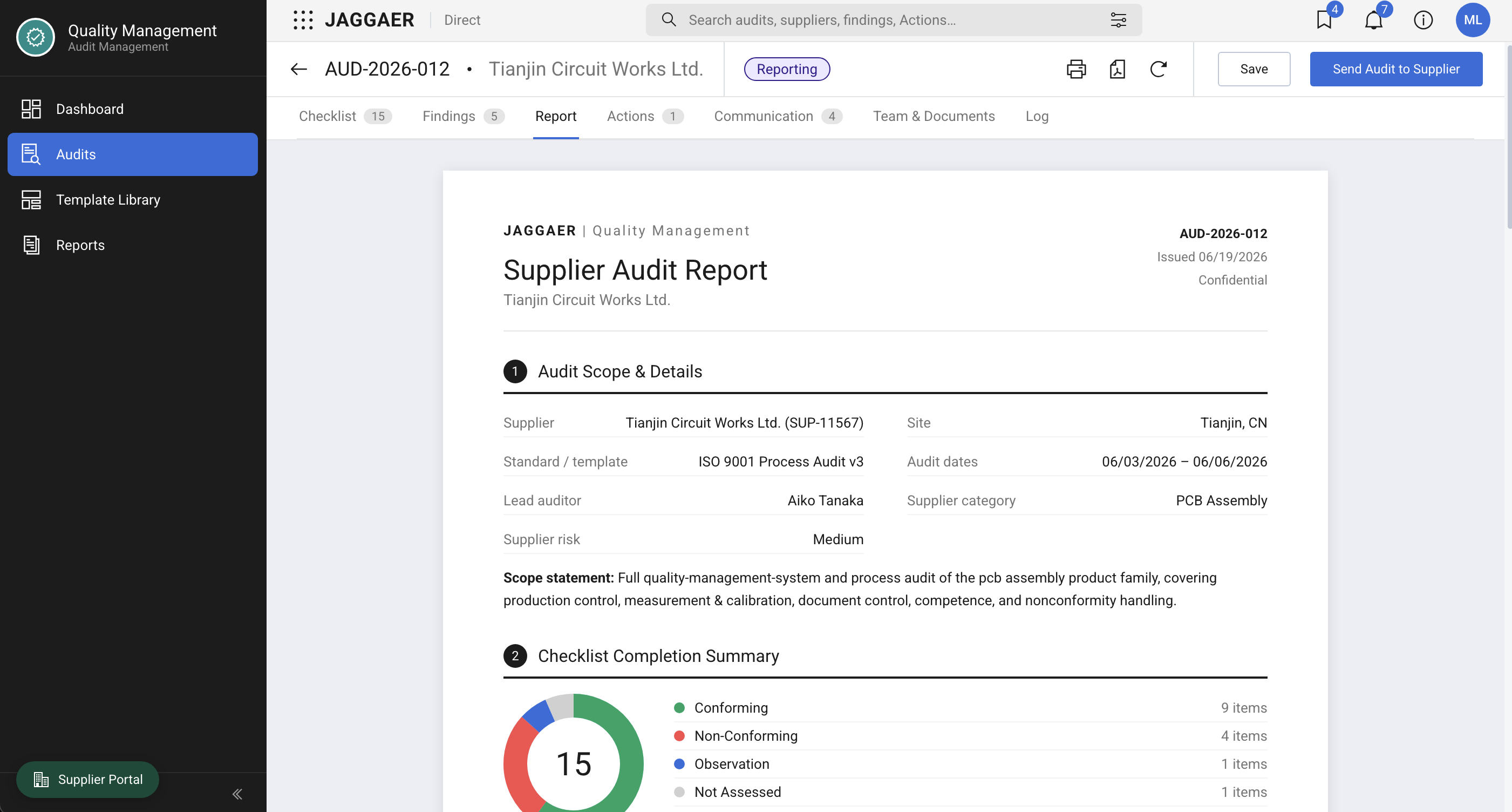Select the Report tab
The height and width of the screenshot is (812, 1512).
coord(555,116)
